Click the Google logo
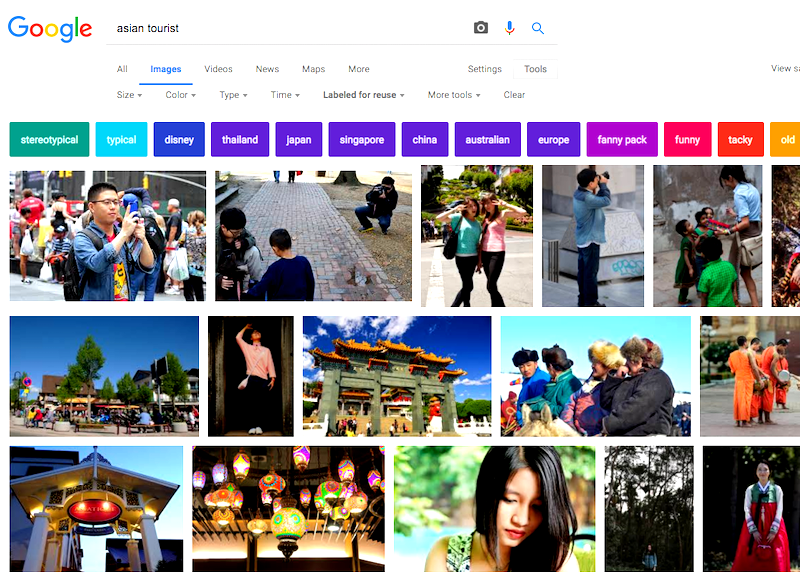The image size is (800, 573). (50, 29)
